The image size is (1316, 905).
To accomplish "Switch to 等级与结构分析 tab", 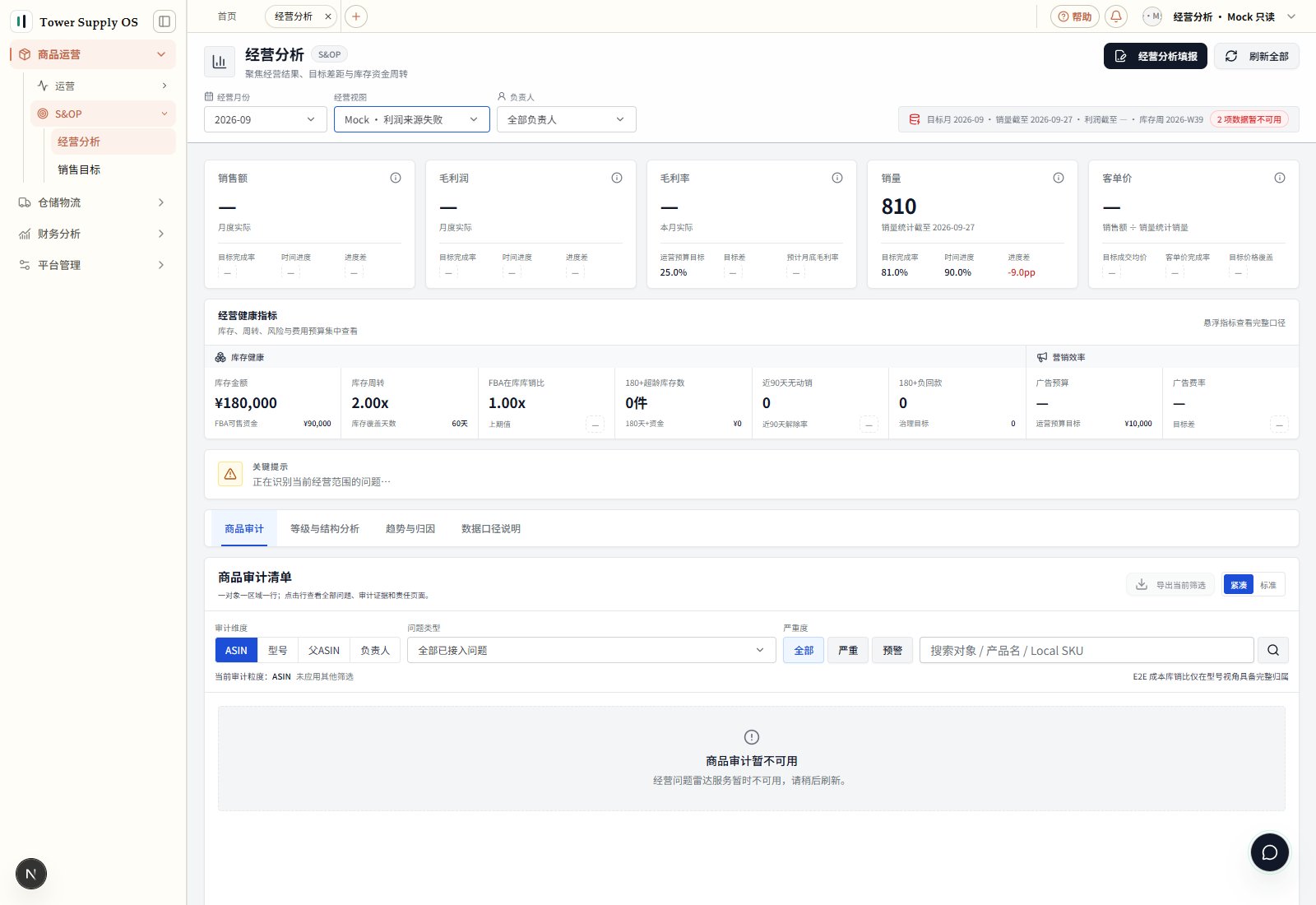I will [325, 528].
